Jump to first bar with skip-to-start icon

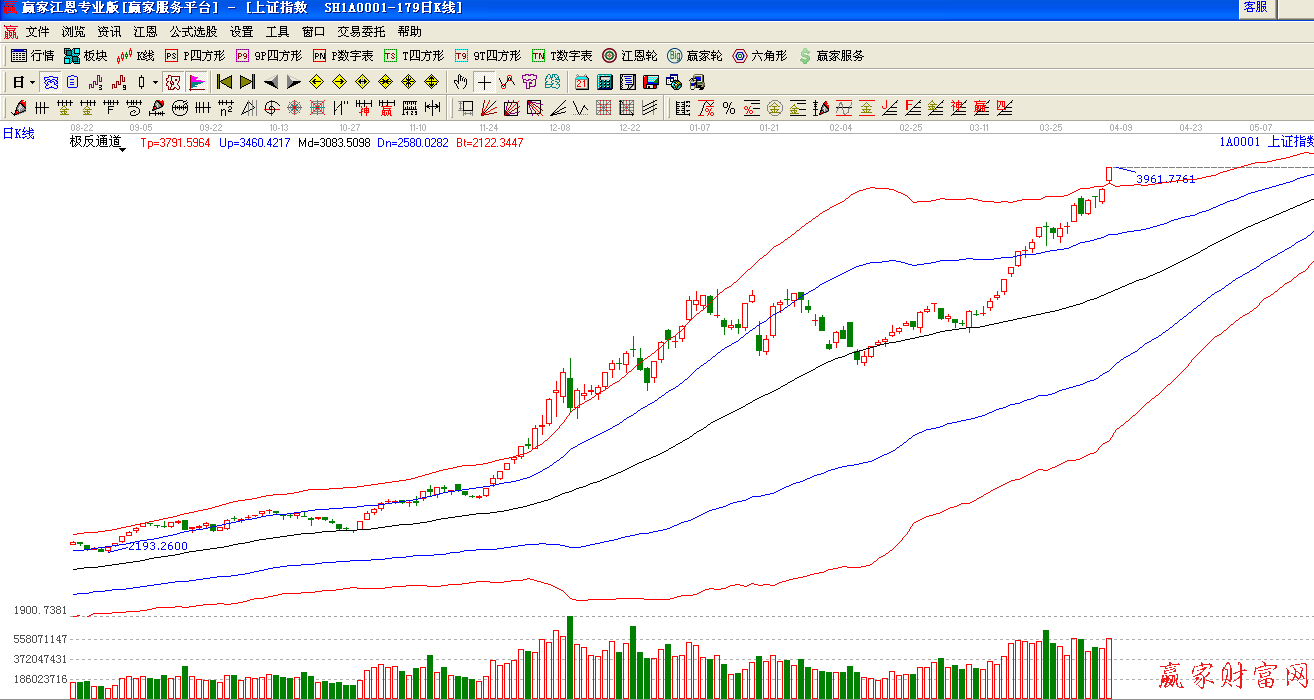(x=224, y=82)
